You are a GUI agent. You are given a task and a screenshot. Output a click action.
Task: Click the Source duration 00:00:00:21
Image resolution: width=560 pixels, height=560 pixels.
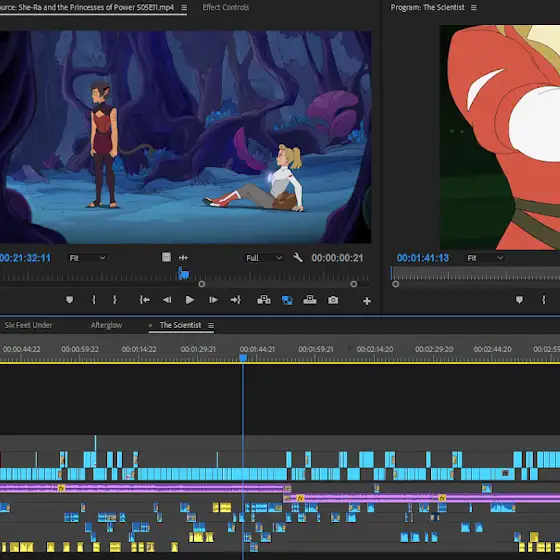click(x=337, y=258)
